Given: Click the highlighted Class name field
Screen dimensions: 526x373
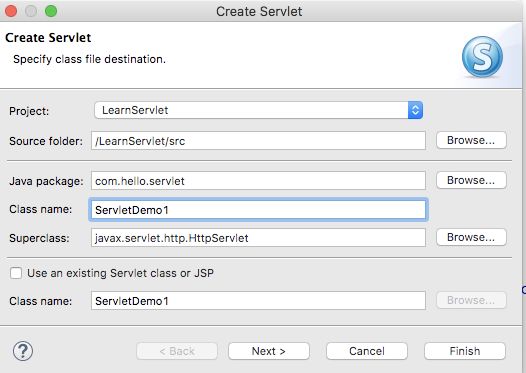Looking at the screenshot, I should [258, 210].
